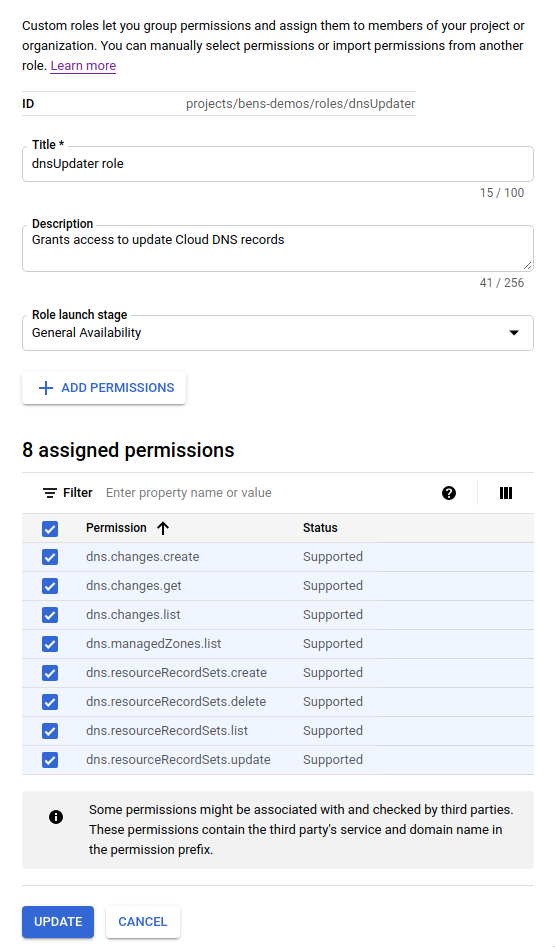Uncheck dns.resourceRecordSets.delete permission

(x=50, y=702)
